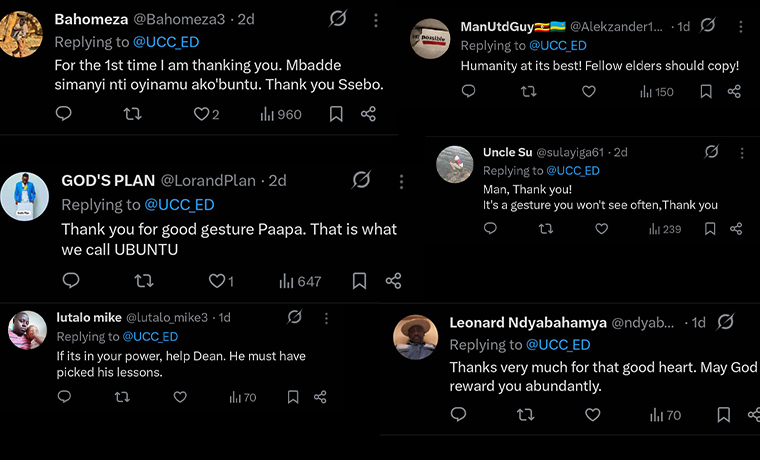Click lutalo mike's display name
This screenshot has width=760, height=460.
(87, 317)
